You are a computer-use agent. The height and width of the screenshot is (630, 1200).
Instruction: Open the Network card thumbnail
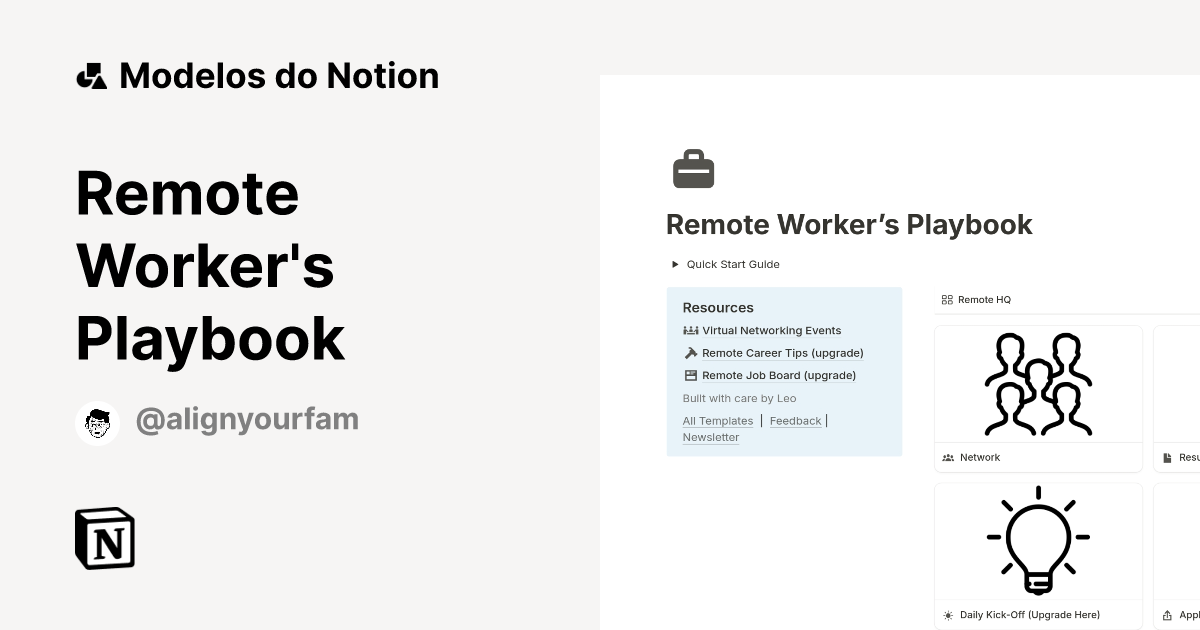(x=1038, y=384)
